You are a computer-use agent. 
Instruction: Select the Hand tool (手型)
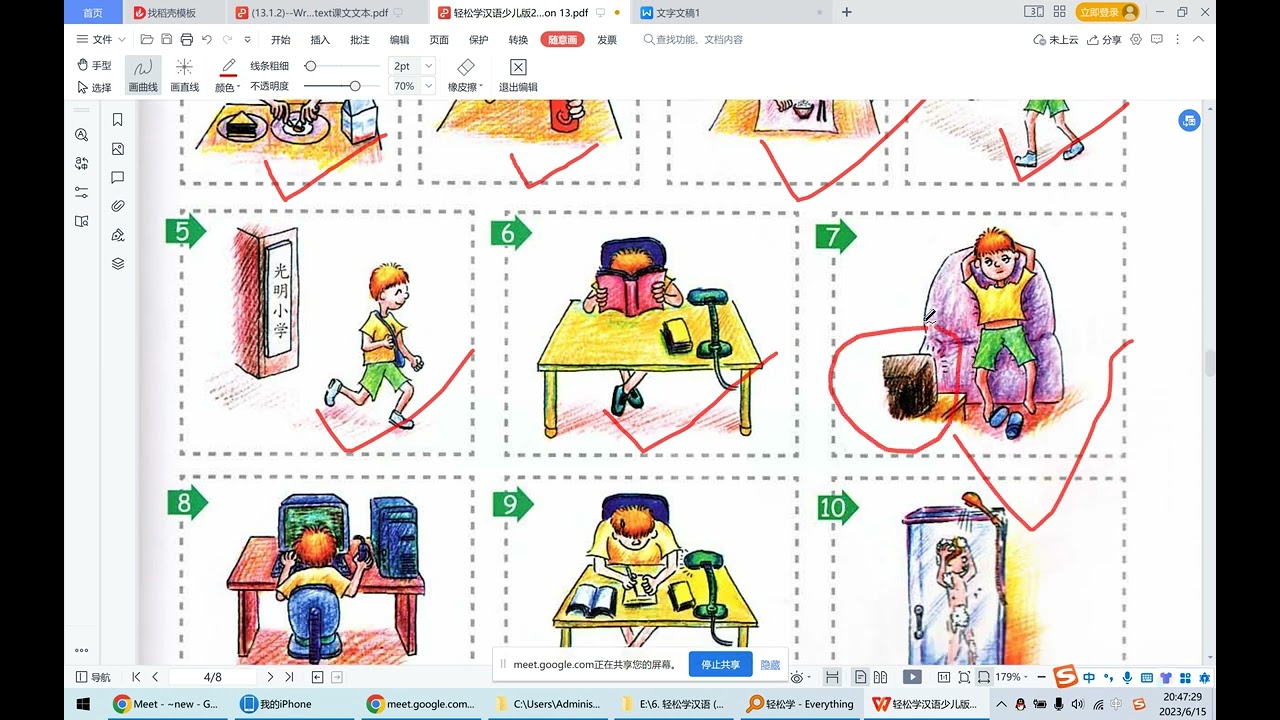coord(94,65)
